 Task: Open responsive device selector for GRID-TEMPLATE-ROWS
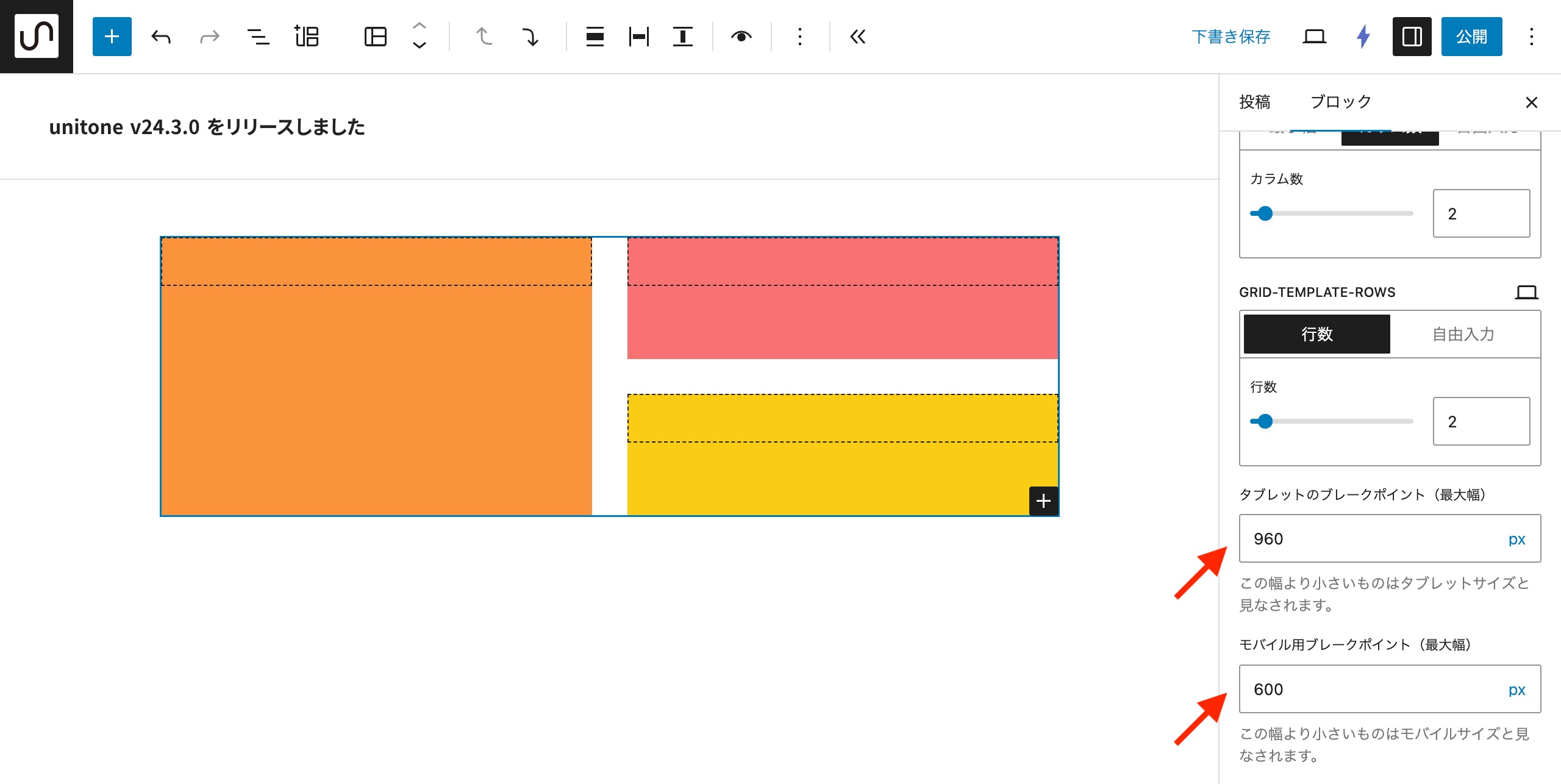point(1526,292)
